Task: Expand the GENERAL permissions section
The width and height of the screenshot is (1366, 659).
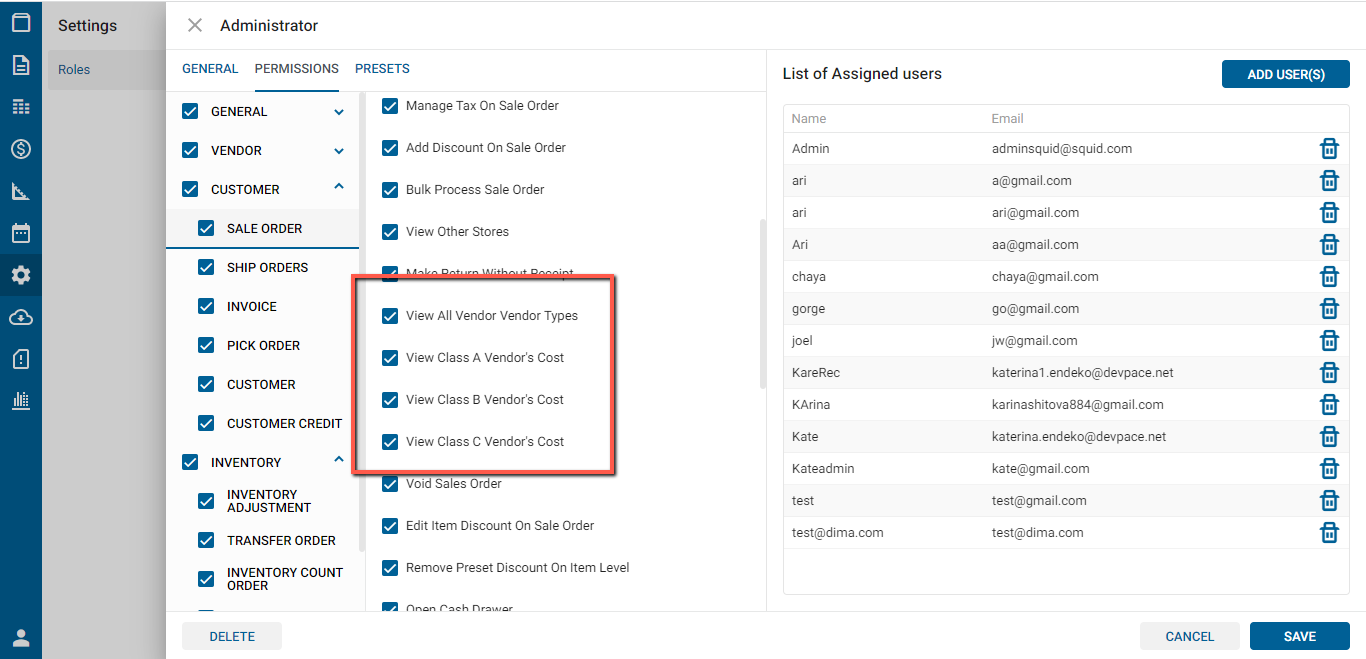Action: click(339, 112)
